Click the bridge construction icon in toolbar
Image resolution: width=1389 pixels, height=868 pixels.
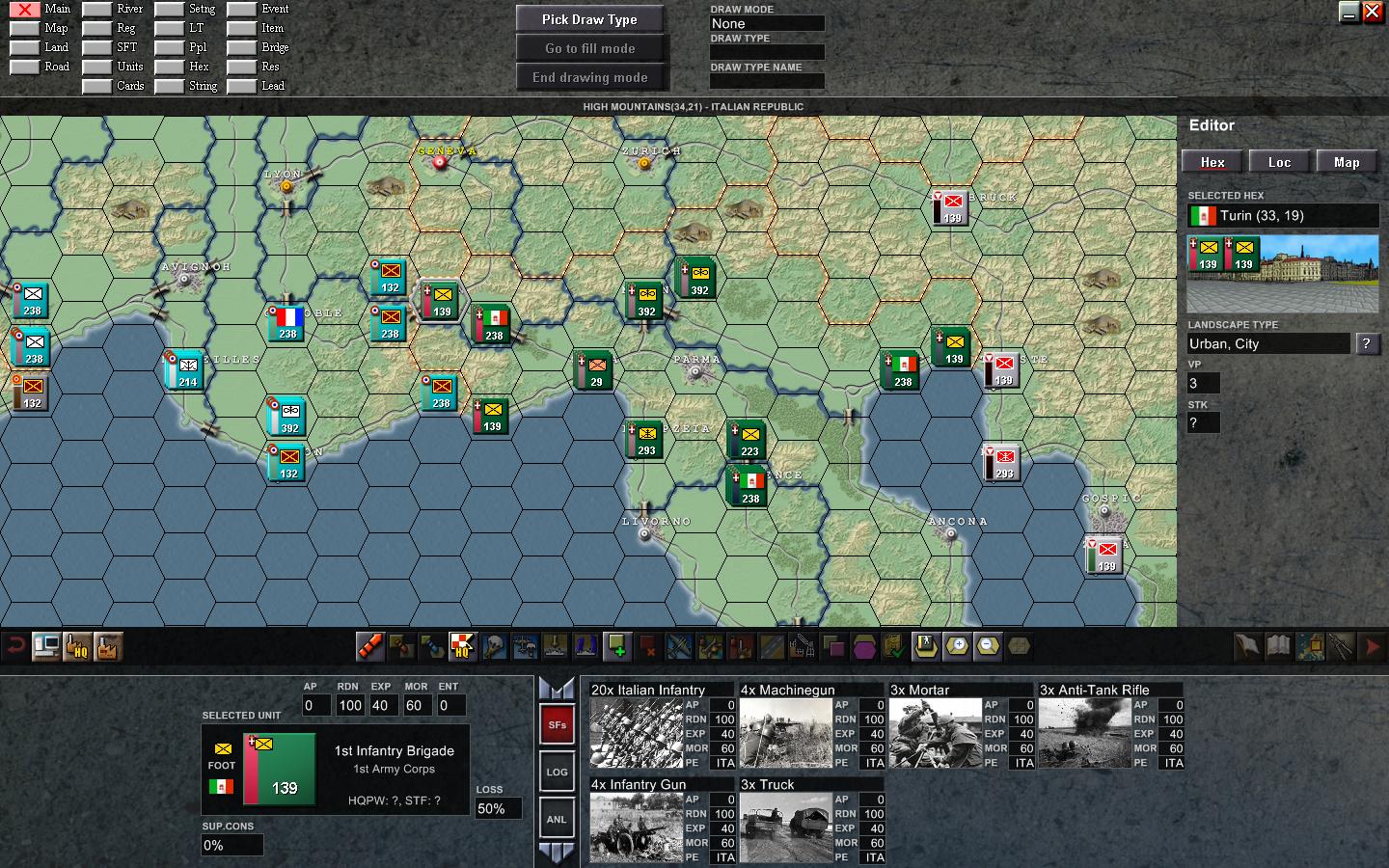coord(803,646)
